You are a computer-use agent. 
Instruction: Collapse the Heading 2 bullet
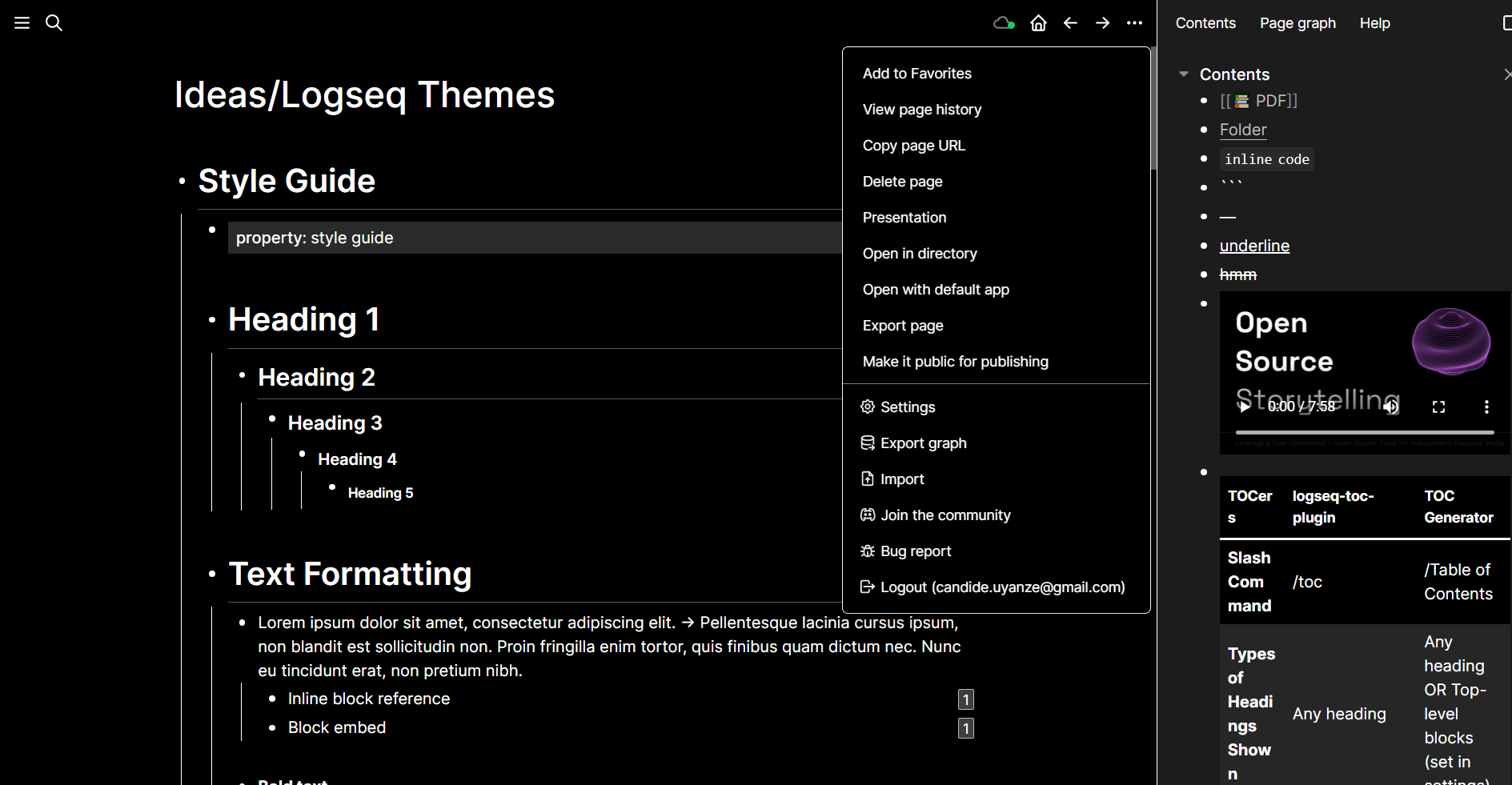tap(242, 374)
